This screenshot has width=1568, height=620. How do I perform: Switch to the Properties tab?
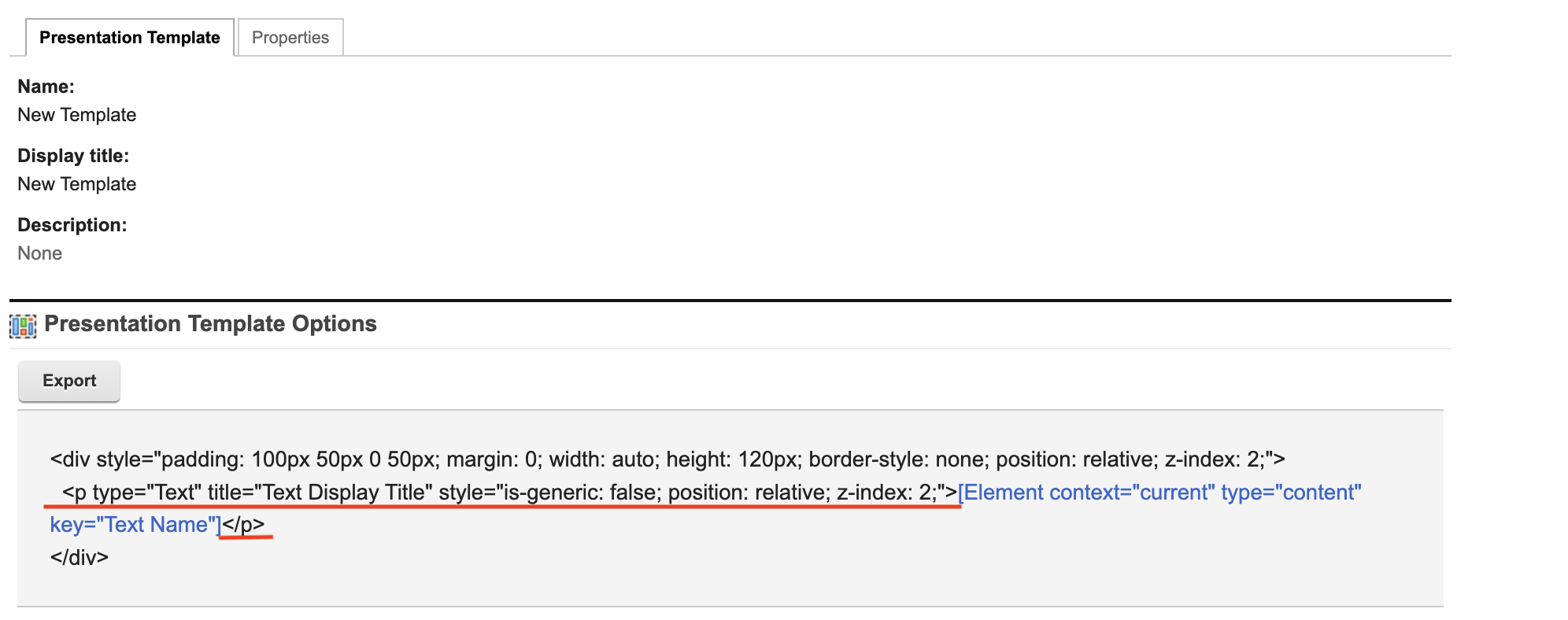290,38
